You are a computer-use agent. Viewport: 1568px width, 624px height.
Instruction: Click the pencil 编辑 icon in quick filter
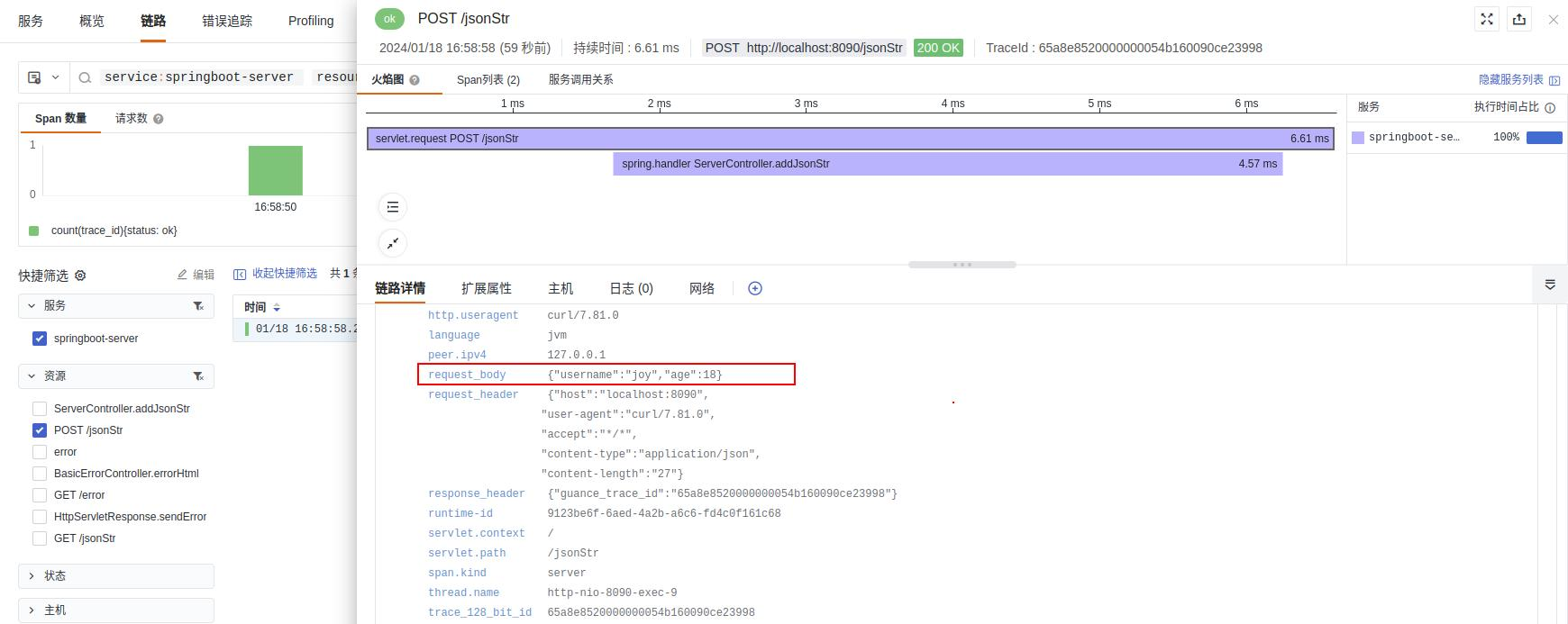click(x=182, y=275)
